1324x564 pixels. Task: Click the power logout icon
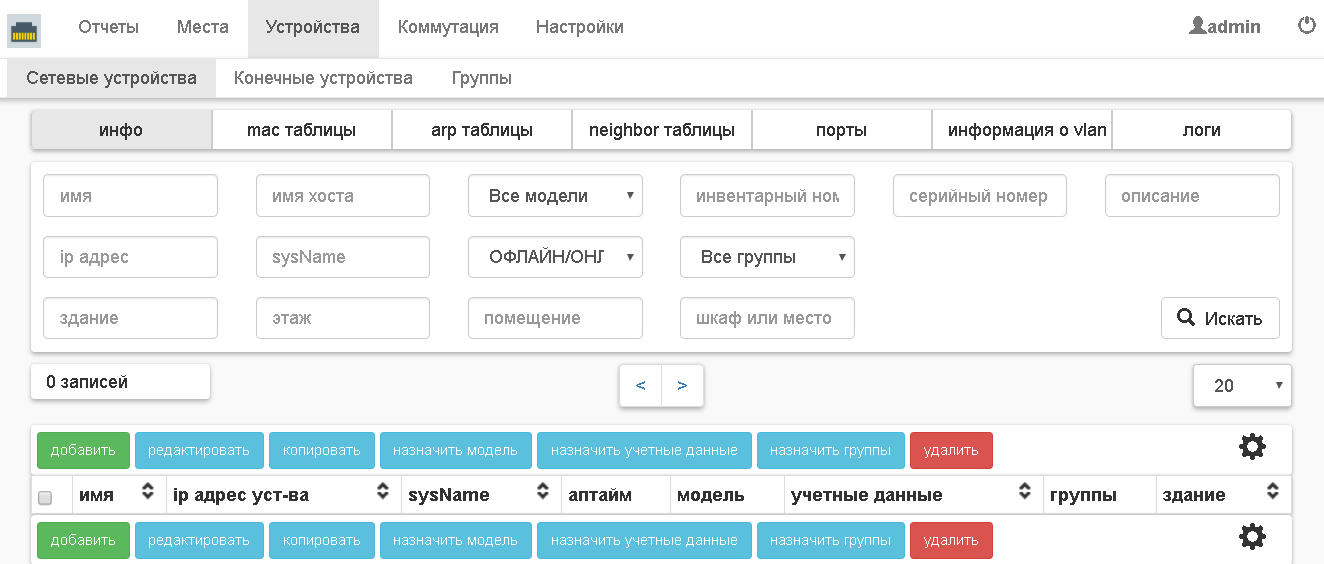click(x=1306, y=26)
